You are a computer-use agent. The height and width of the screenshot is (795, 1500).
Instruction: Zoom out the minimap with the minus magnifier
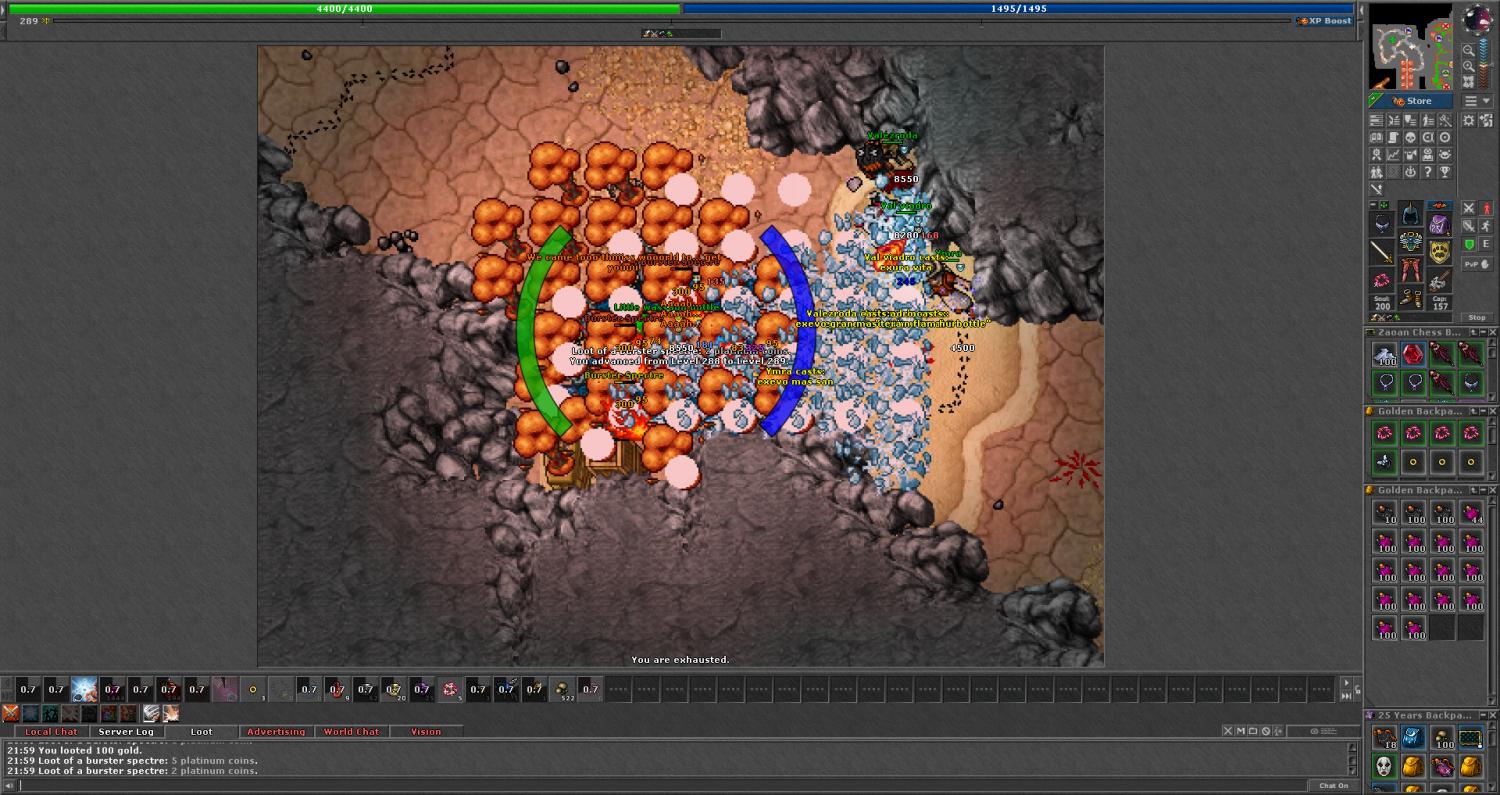click(1469, 50)
